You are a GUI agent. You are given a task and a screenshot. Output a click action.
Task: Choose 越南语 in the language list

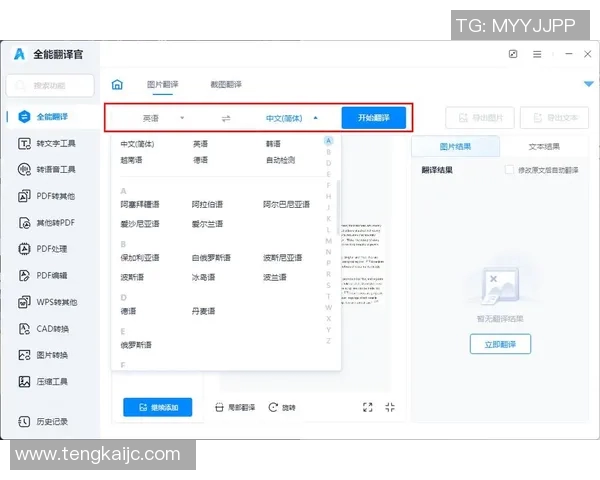pyautogui.click(x=131, y=160)
